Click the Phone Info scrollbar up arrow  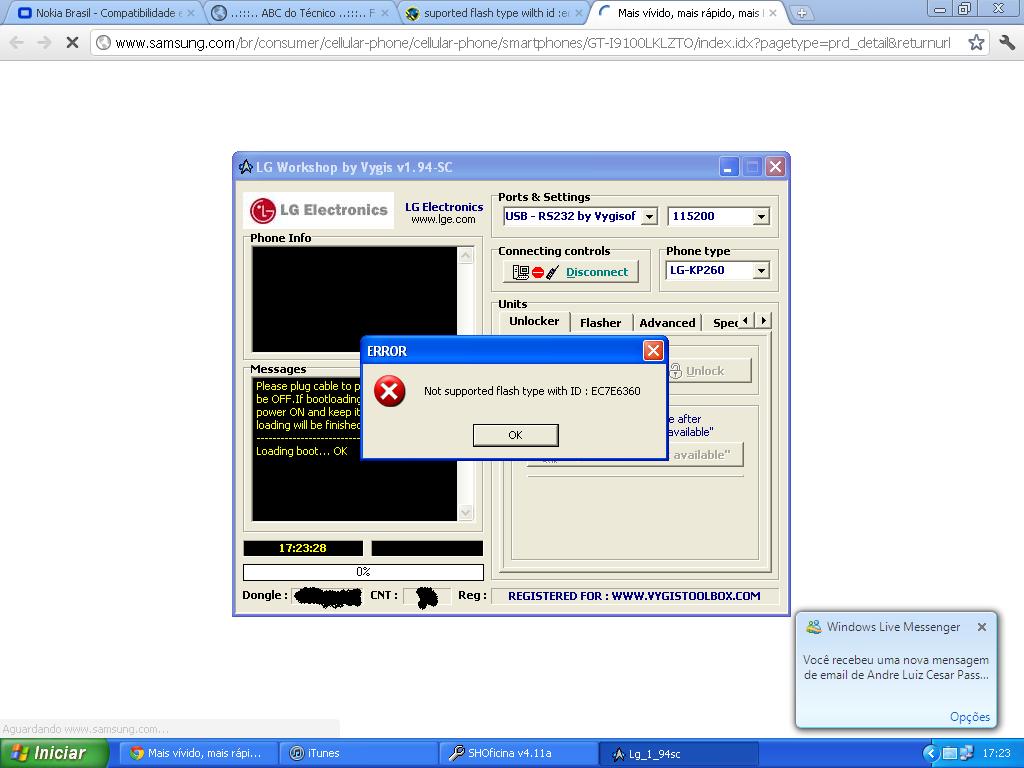466,255
